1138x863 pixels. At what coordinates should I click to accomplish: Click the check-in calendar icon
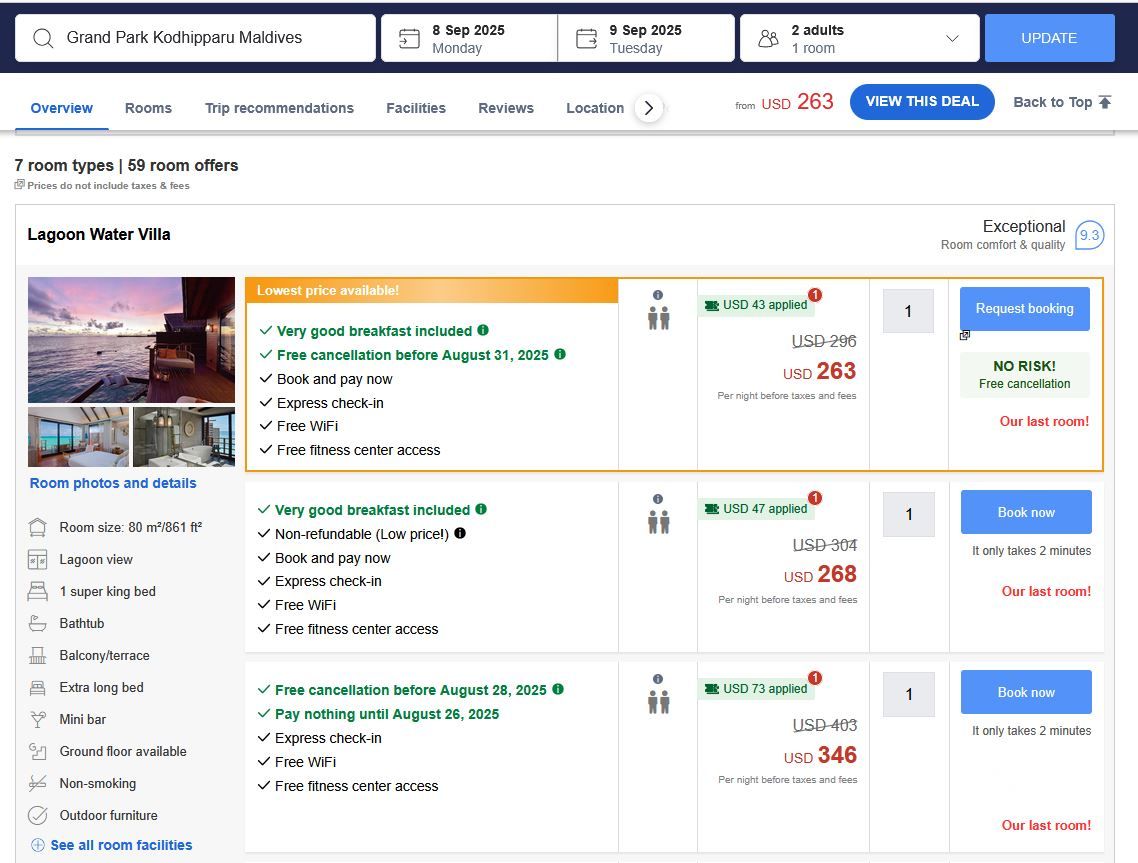pyautogui.click(x=409, y=38)
